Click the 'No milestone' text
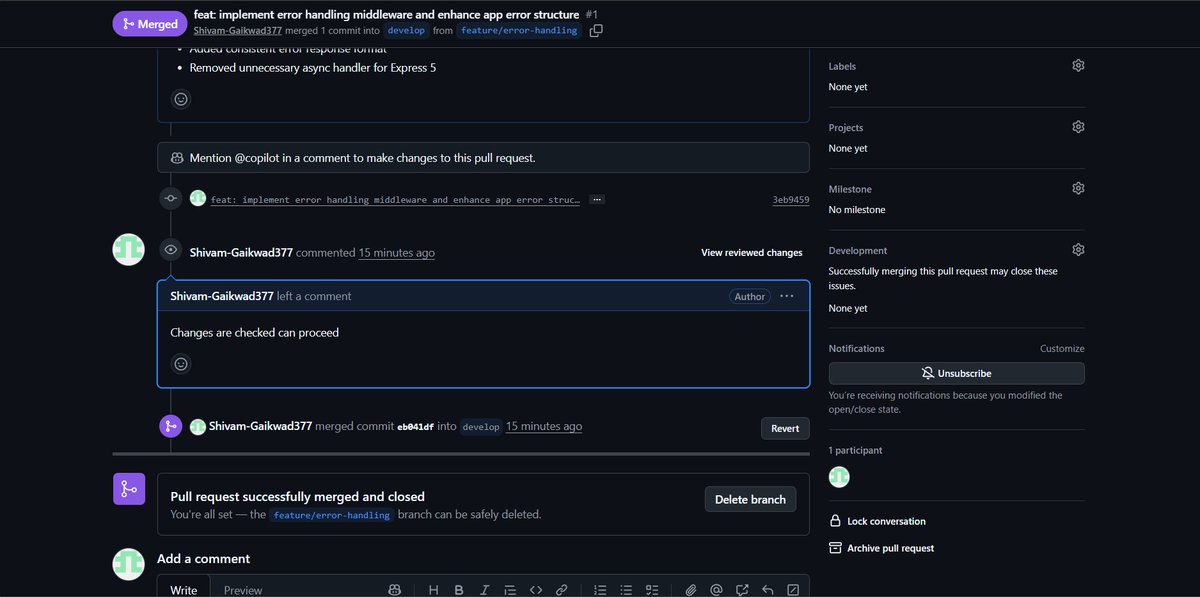This screenshot has height=597, width=1200. (857, 210)
